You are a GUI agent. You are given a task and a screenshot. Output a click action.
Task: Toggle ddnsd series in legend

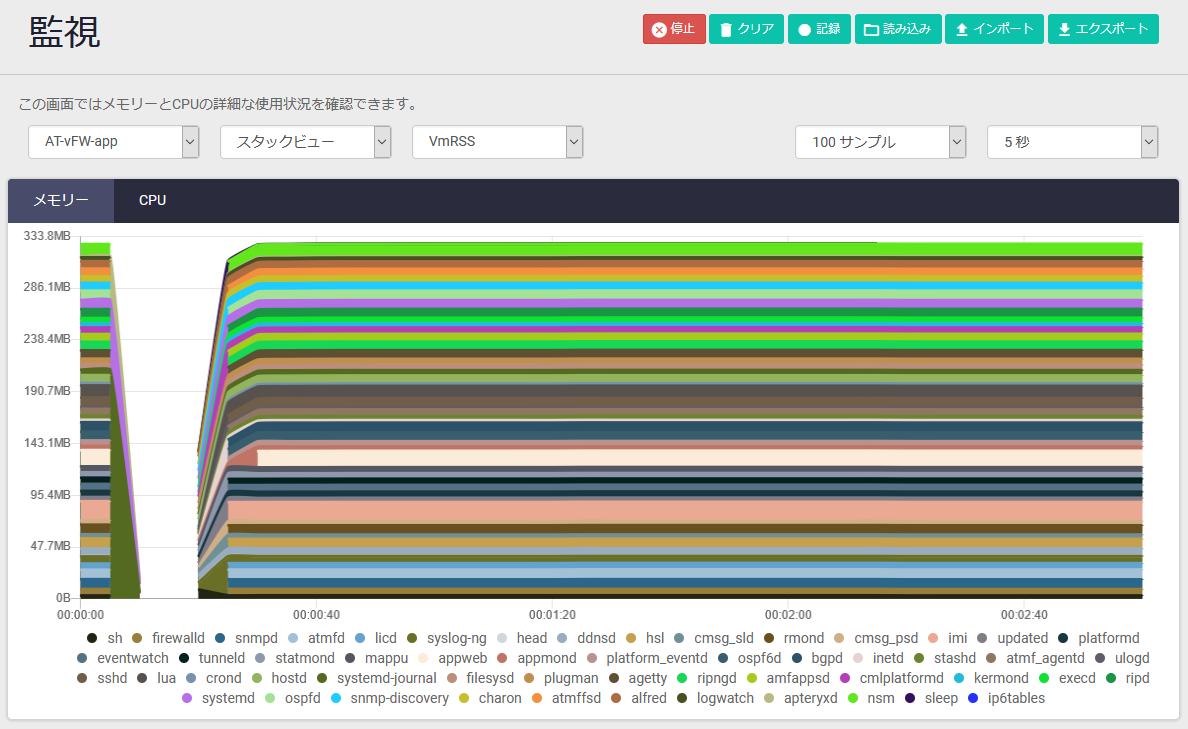pyautogui.click(x=586, y=638)
